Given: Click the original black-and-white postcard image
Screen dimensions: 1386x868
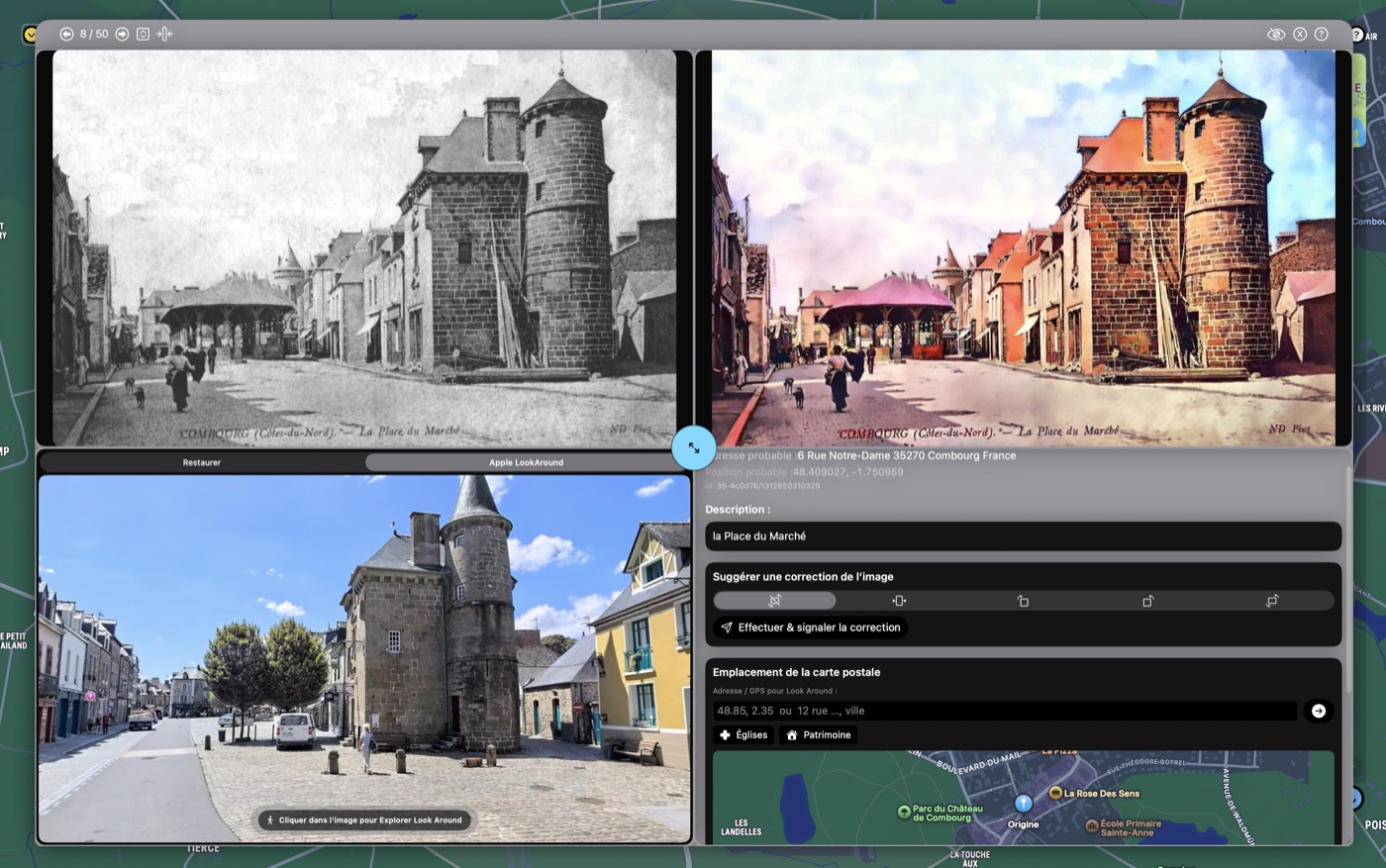Looking at the screenshot, I should coord(364,247).
